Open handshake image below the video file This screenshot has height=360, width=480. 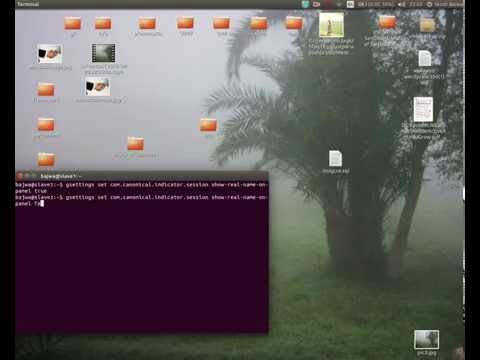(x=97, y=87)
